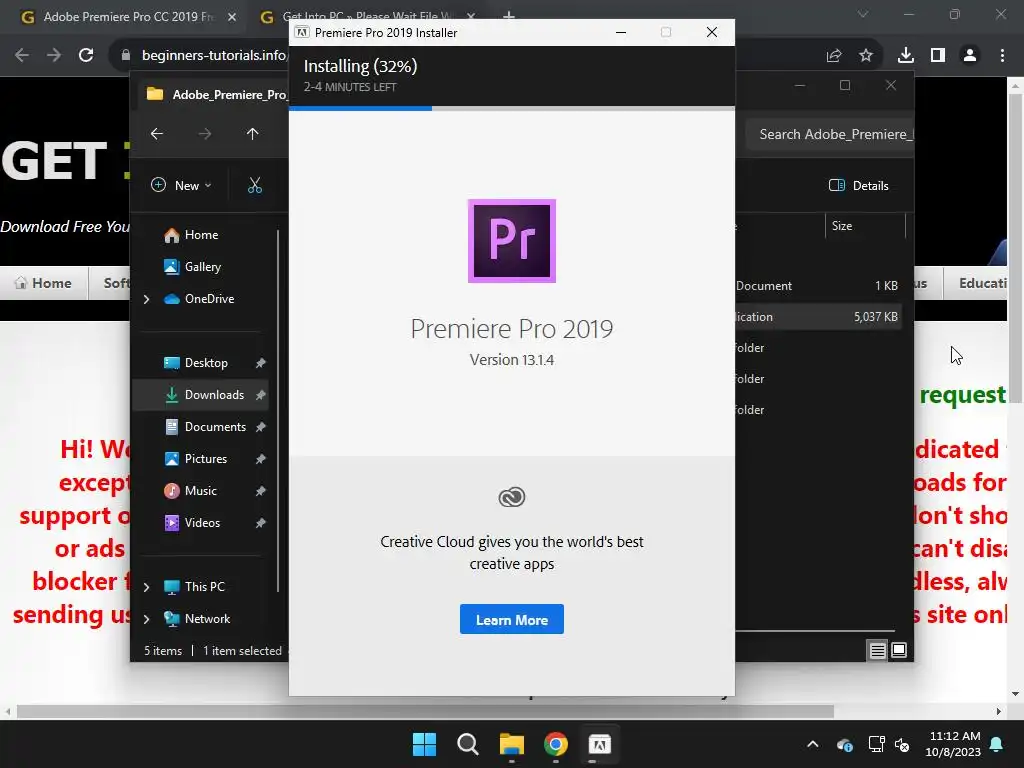The width and height of the screenshot is (1024, 768).
Task: Open taskbar Search
Action: click(468, 744)
